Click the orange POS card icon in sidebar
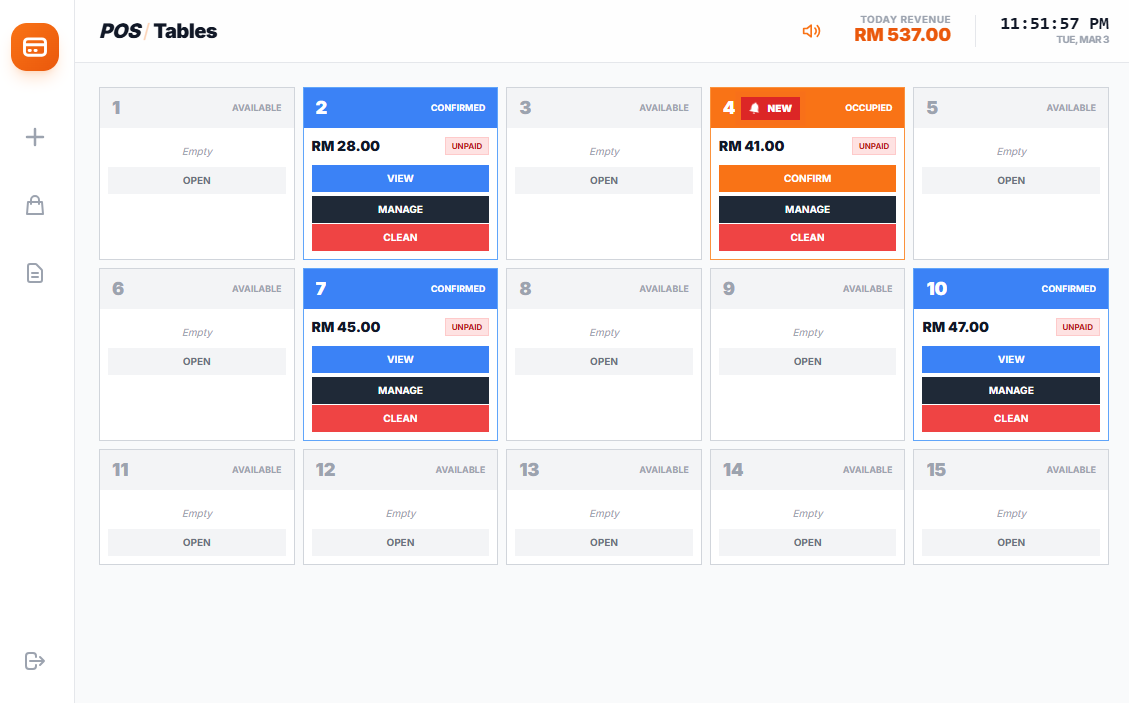 pos(35,47)
